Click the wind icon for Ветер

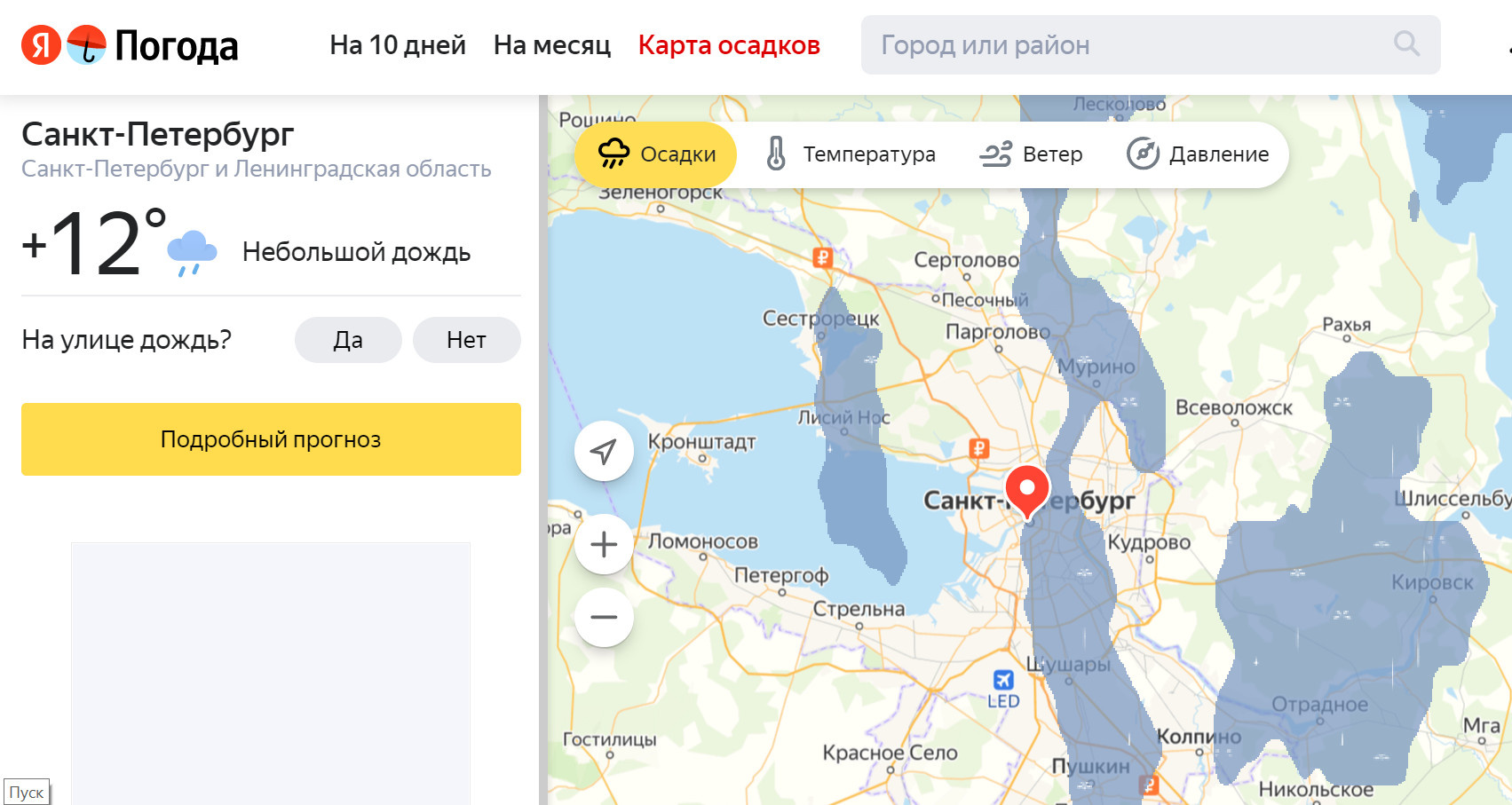(x=995, y=154)
